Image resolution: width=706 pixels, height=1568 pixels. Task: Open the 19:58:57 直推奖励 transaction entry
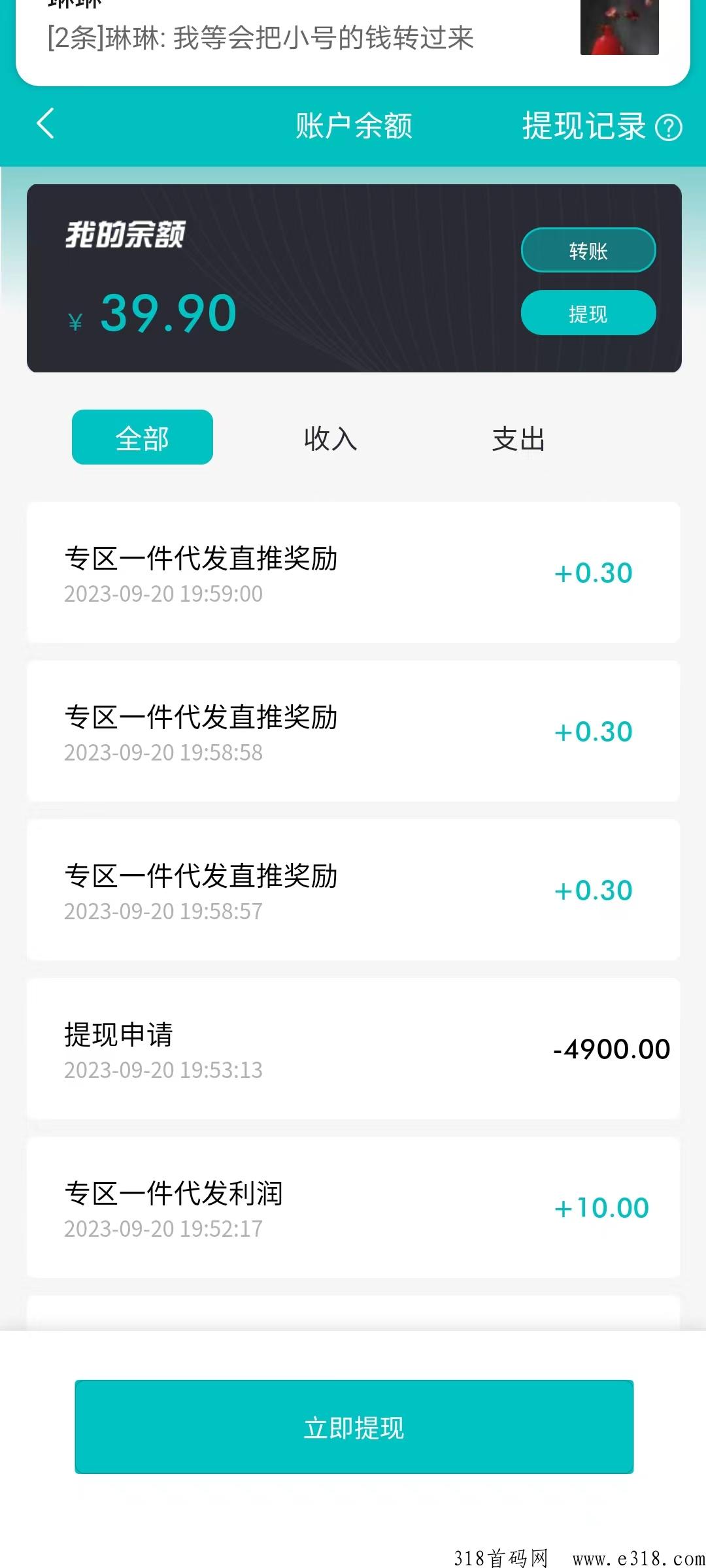click(353, 890)
